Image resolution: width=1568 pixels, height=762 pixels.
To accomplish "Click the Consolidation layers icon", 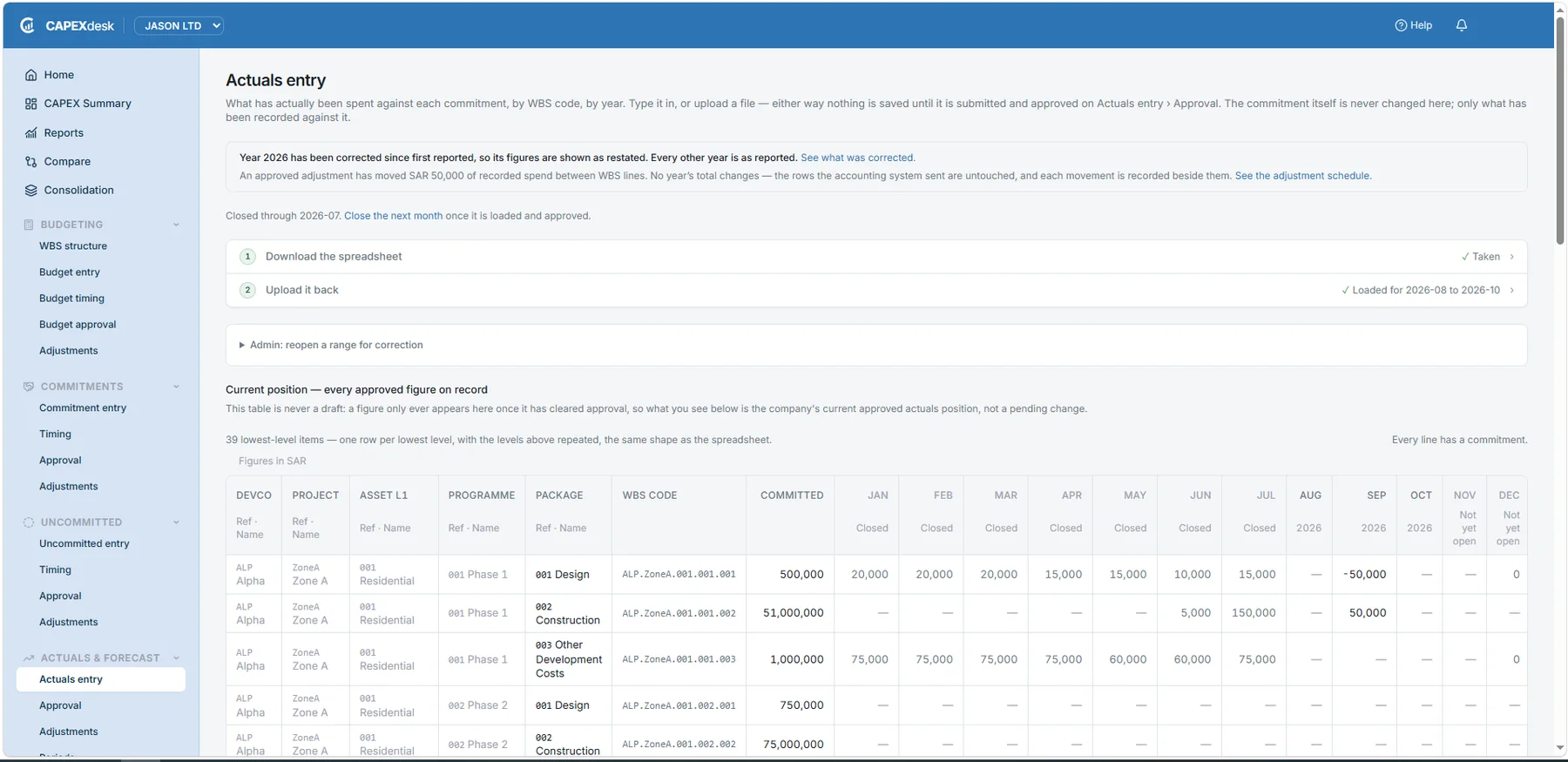I will (x=31, y=191).
